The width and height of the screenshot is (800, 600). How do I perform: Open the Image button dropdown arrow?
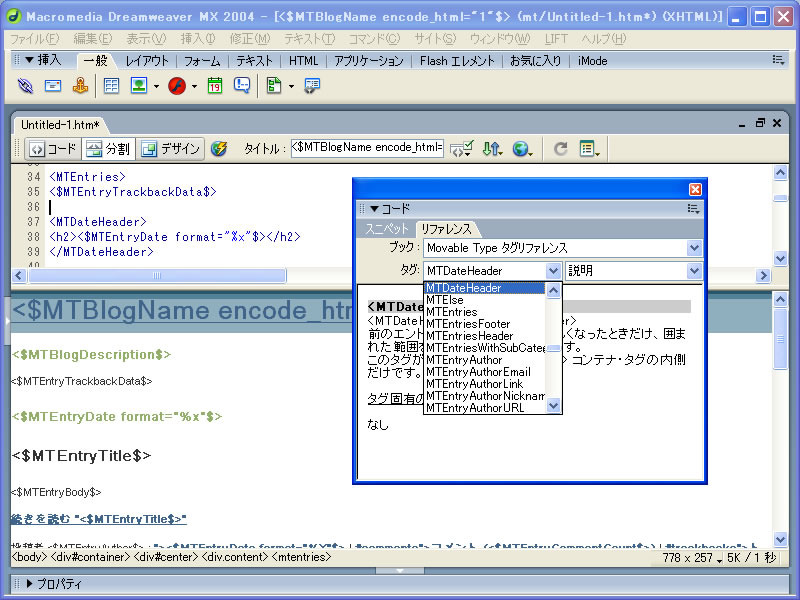tap(156, 86)
